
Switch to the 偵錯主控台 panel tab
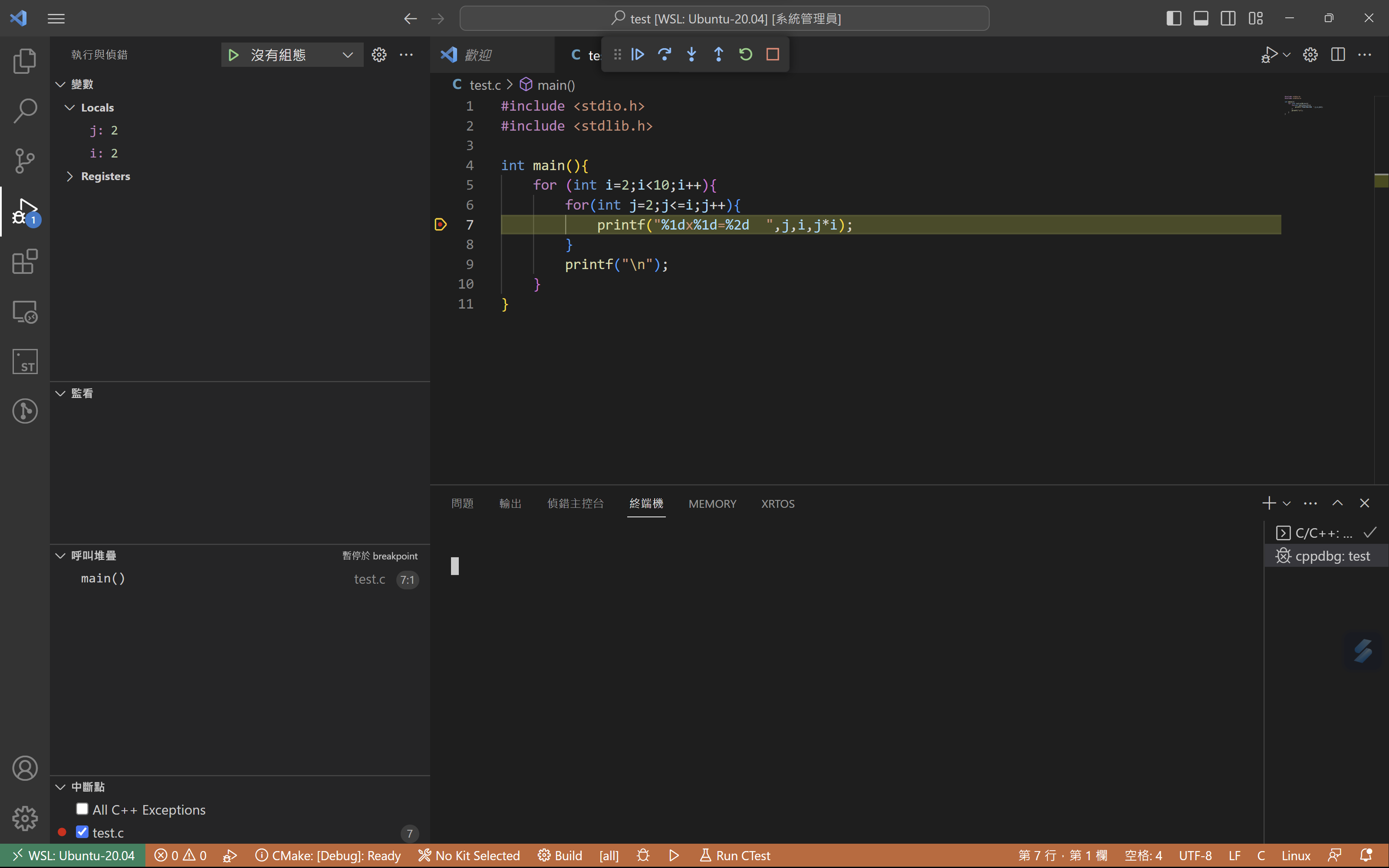[575, 503]
